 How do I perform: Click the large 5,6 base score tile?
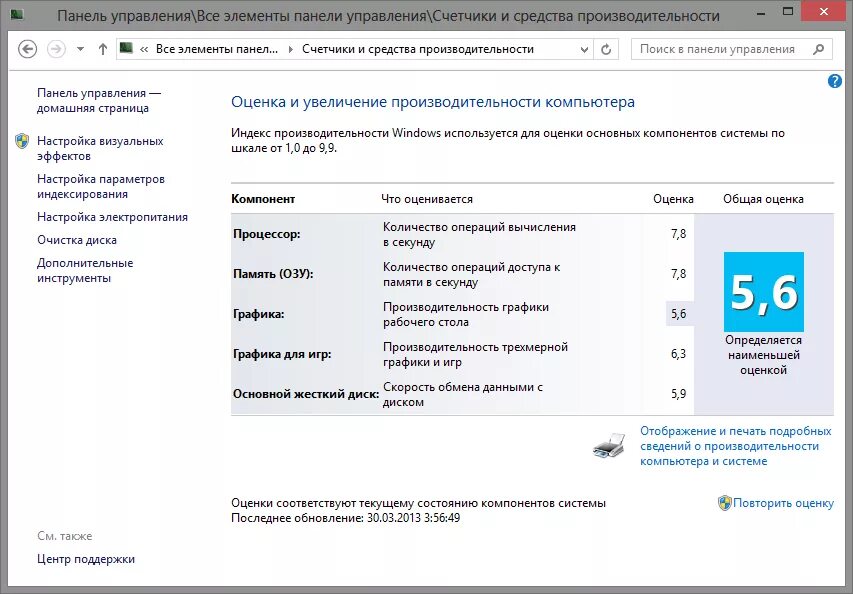pos(764,292)
